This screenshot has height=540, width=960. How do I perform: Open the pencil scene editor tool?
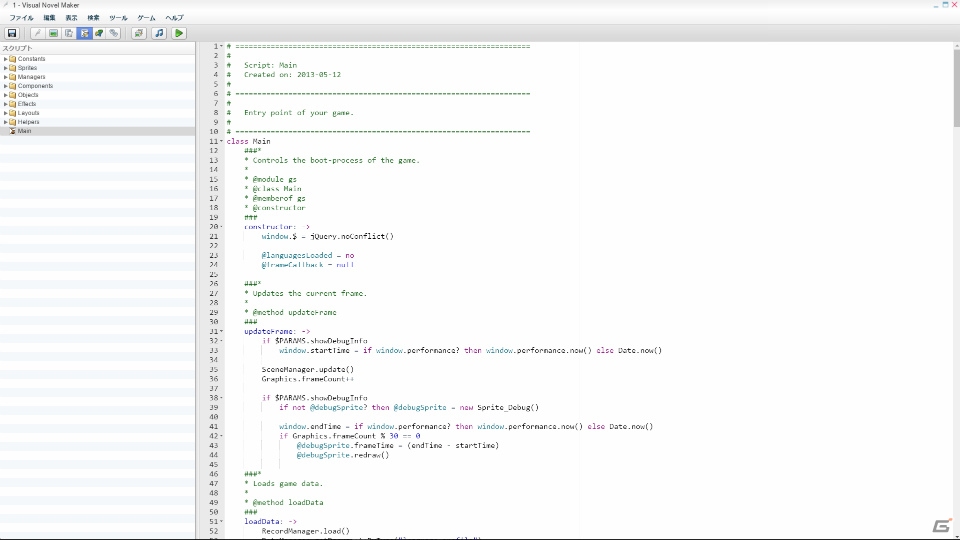coord(37,33)
